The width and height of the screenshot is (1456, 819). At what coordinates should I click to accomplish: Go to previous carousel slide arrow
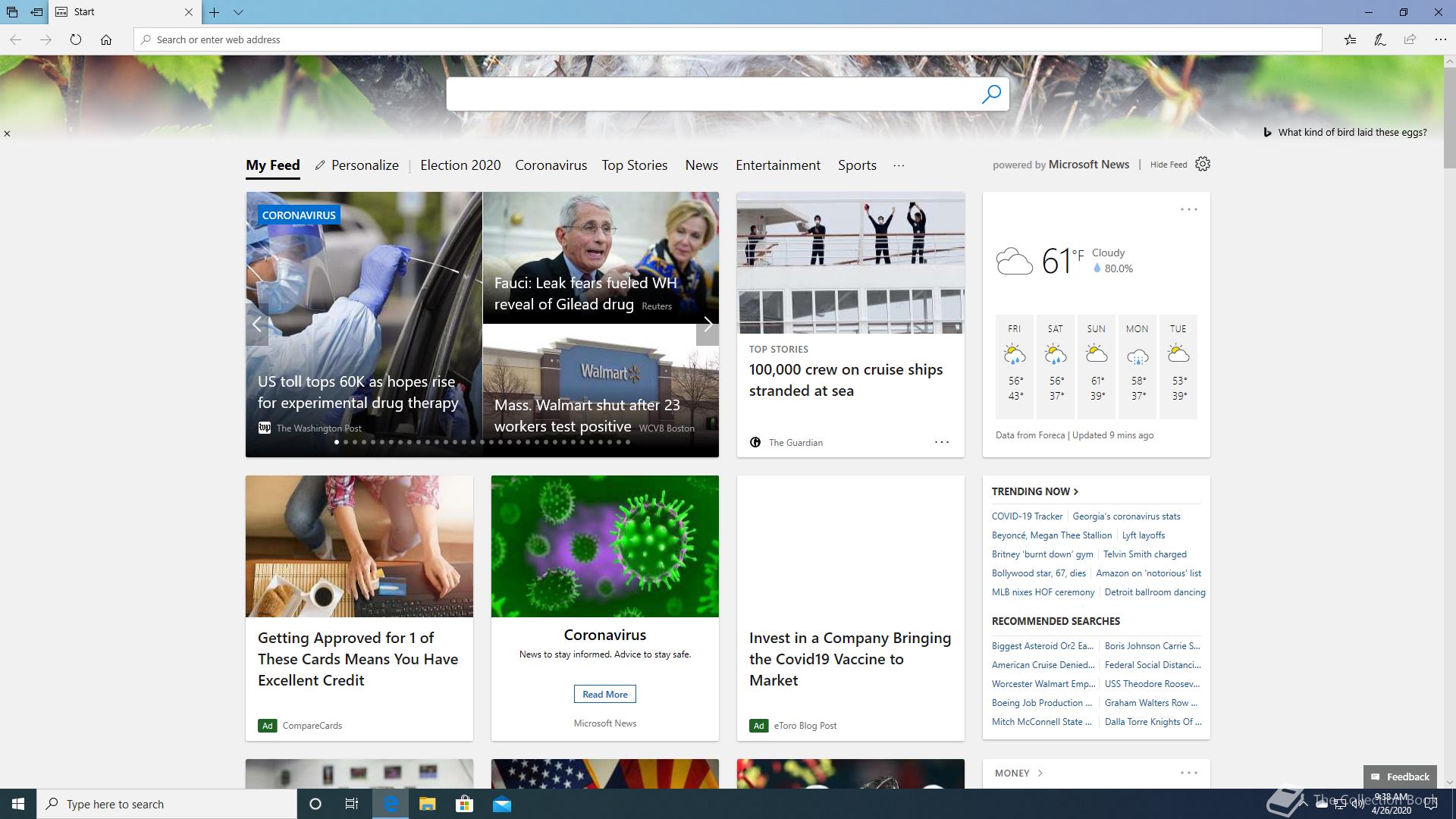pyautogui.click(x=257, y=325)
